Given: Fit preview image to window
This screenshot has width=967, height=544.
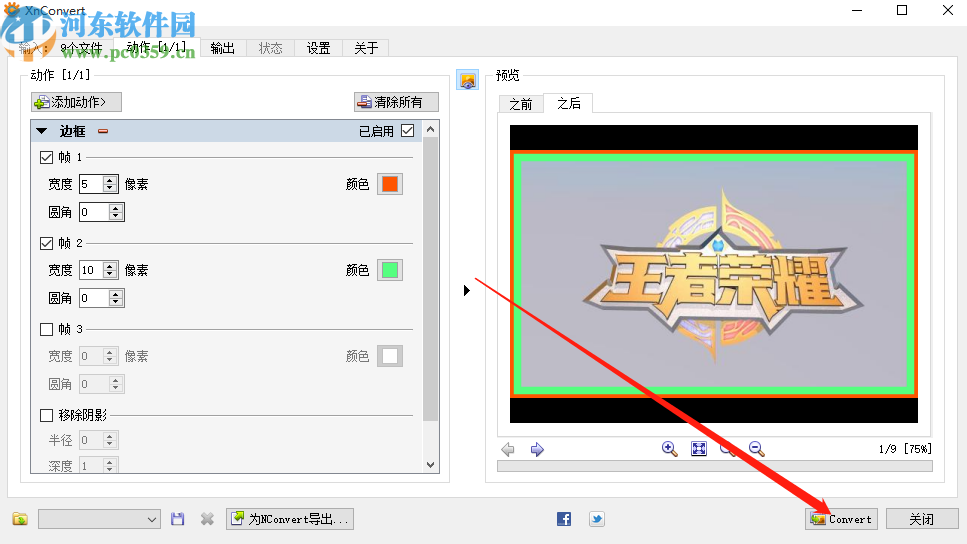Looking at the screenshot, I should pos(699,449).
